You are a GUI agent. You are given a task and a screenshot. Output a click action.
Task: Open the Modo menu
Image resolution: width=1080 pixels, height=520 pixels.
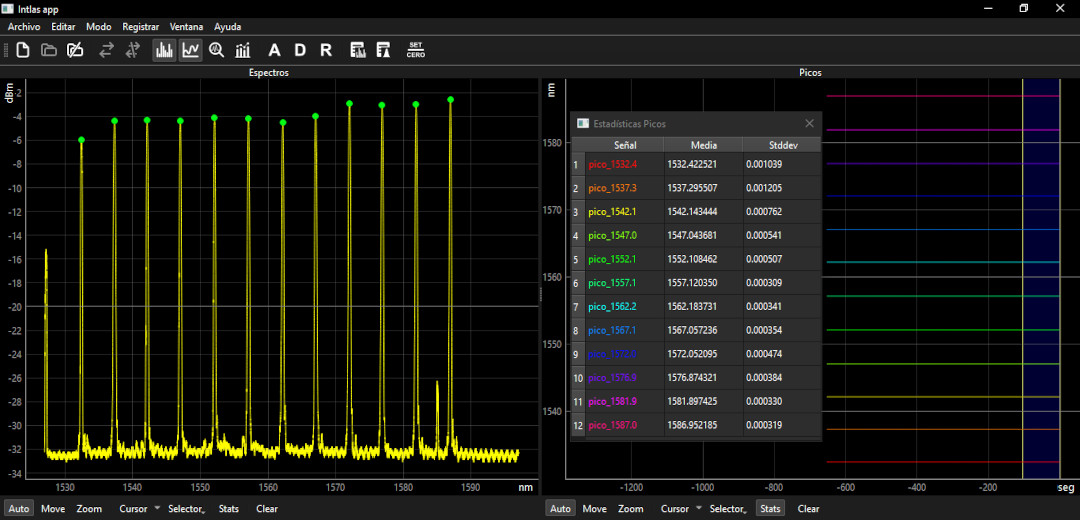98,27
